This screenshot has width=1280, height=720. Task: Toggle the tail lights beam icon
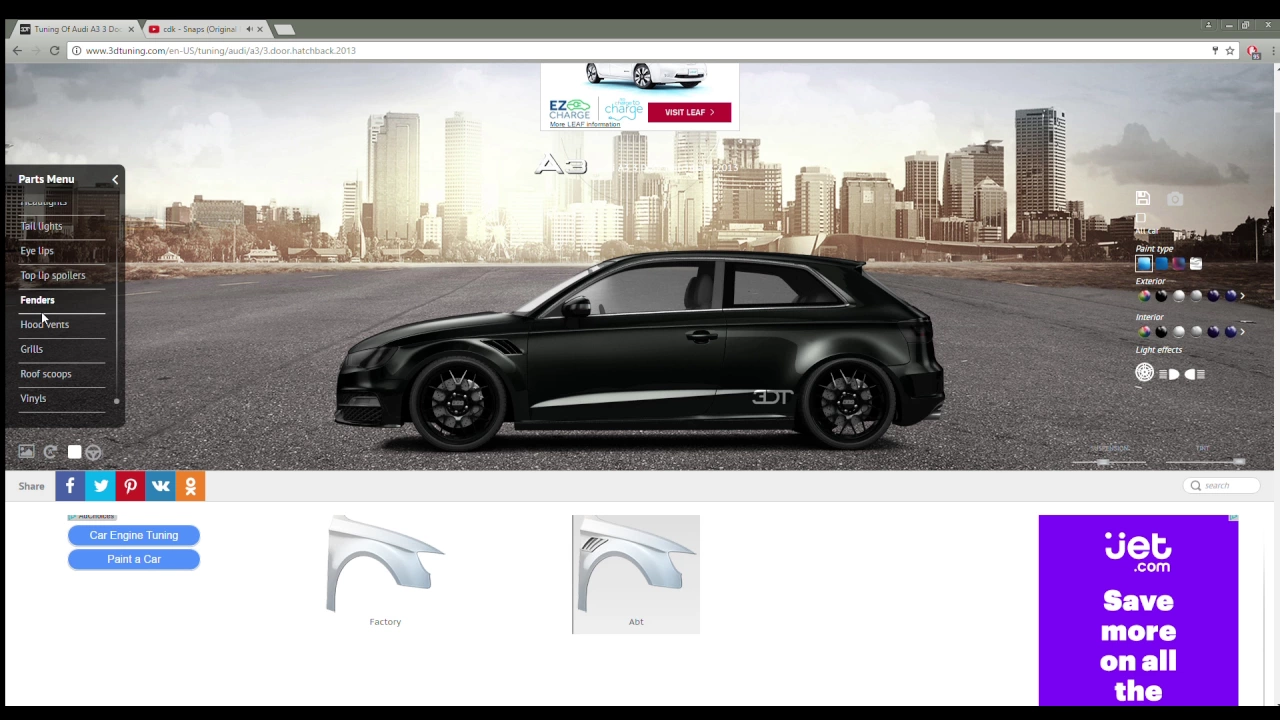(1195, 374)
